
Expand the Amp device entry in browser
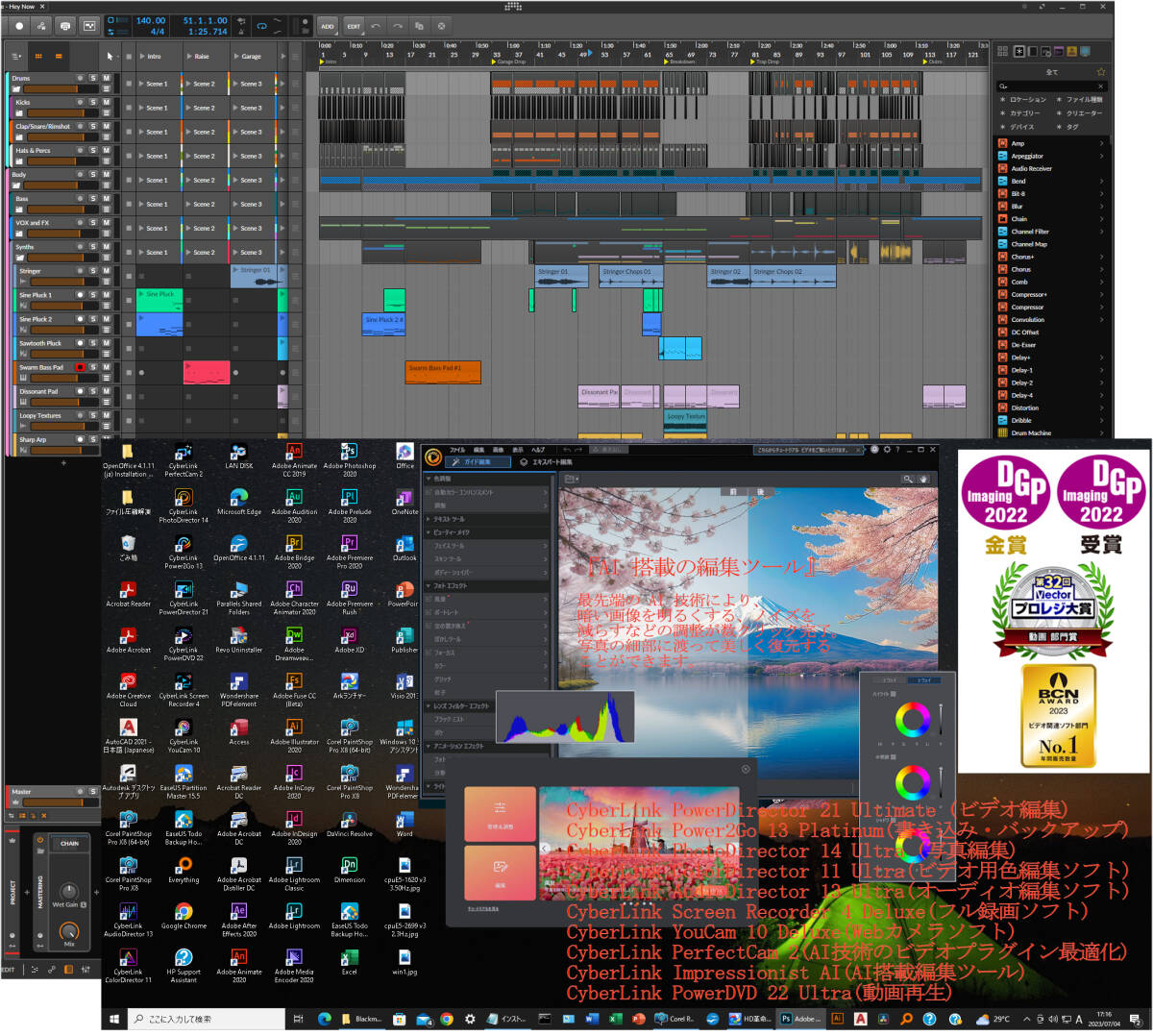coord(1101,143)
